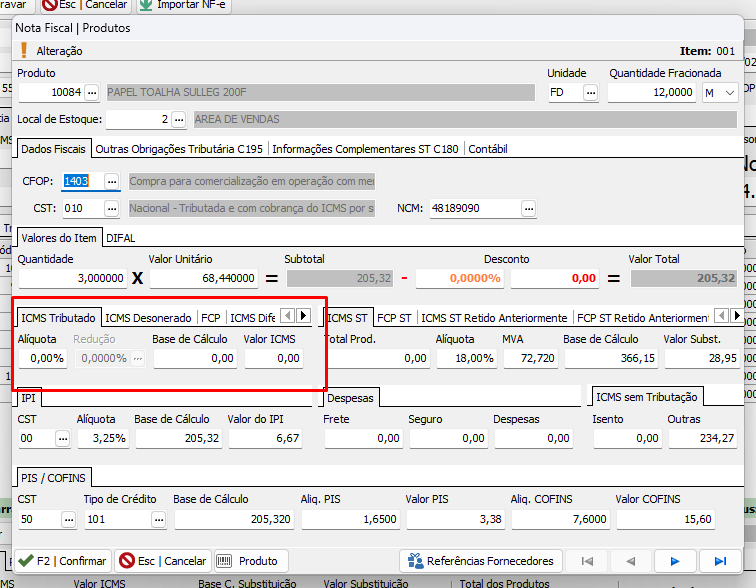Open Referências Fornecedores
The width and height of the screenshot is (756, 588).
pos(481,561)
